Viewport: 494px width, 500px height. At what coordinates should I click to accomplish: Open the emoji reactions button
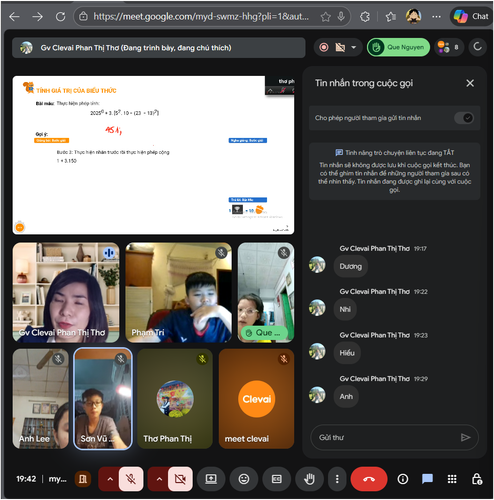[244, 479]
